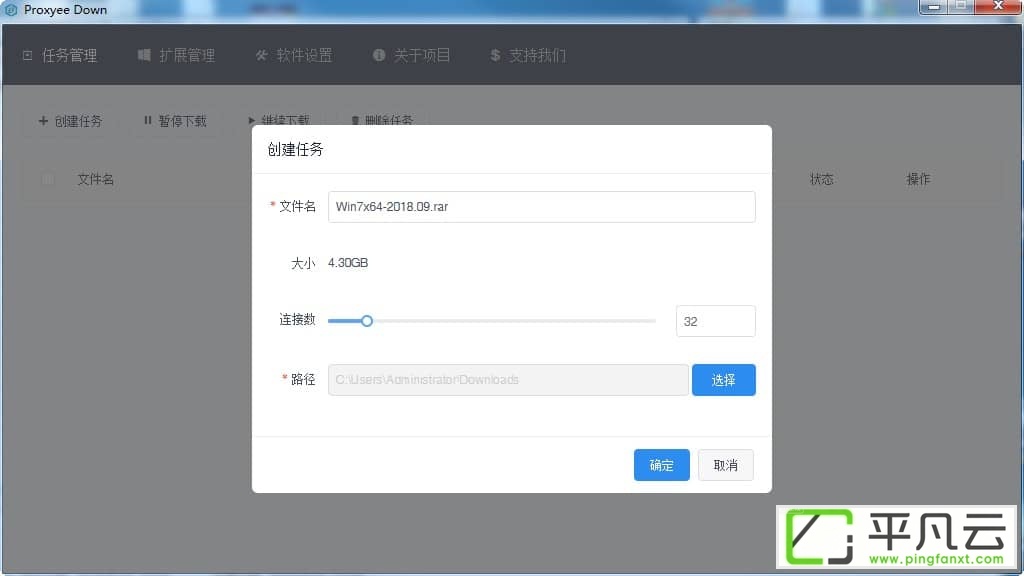Click the 软件设置 wrench icon
The image size is (1024, 576).
(x=261, y=56)
